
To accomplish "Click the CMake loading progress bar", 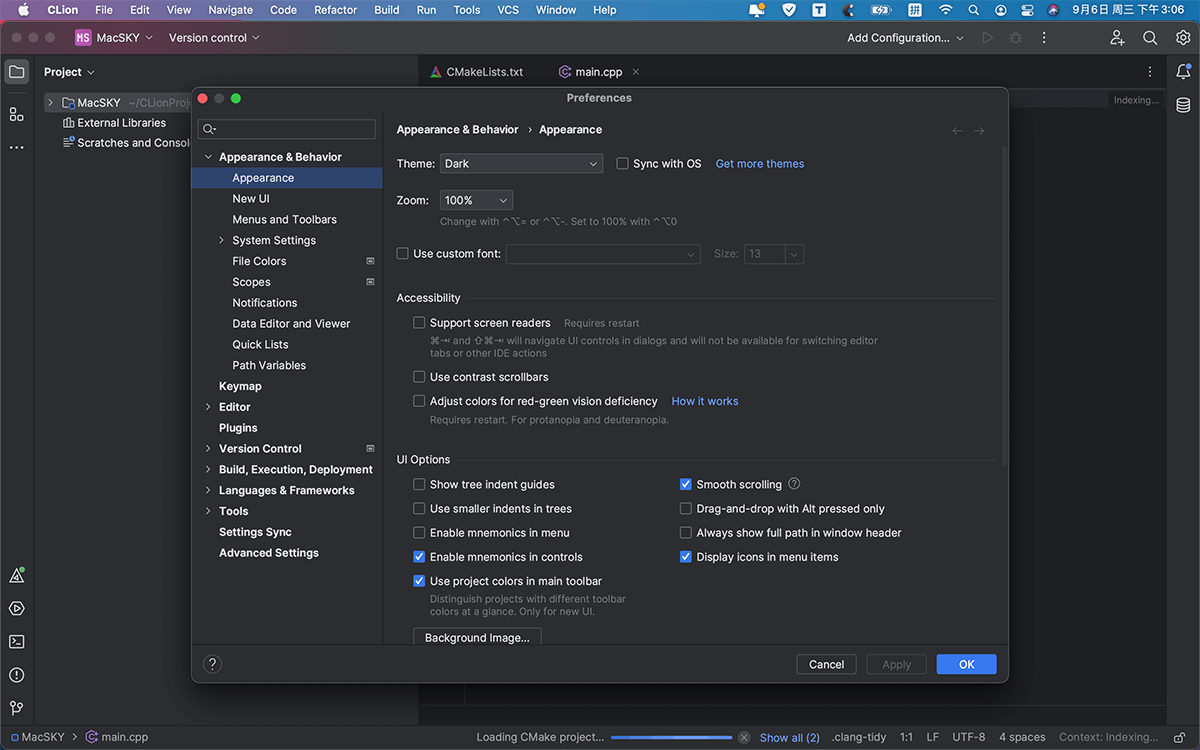I will click(x=671, y=738).
